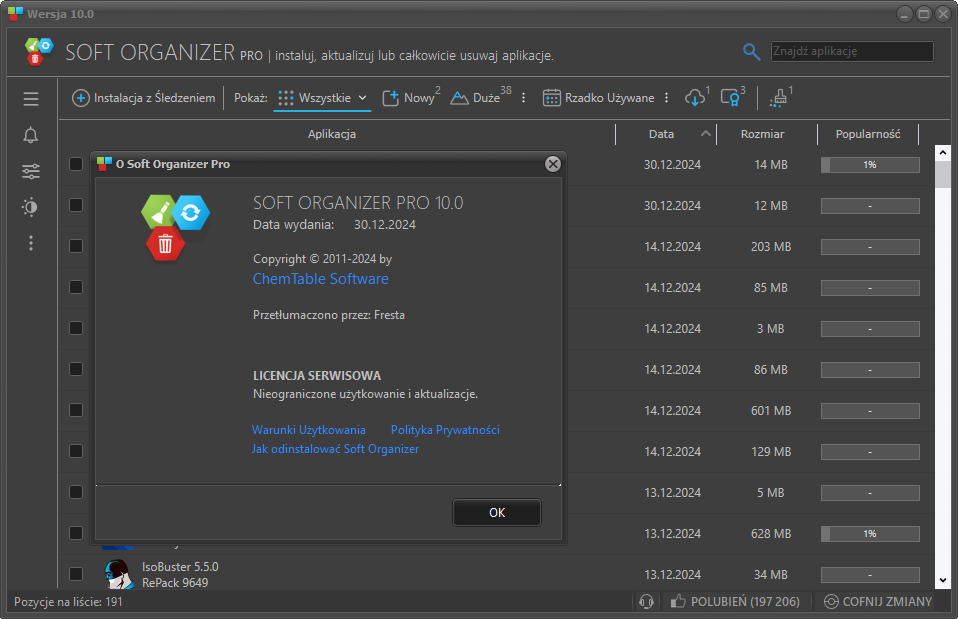Click the scrollbar down arrow
Screen dimensions: 958x619
point(942,581)
